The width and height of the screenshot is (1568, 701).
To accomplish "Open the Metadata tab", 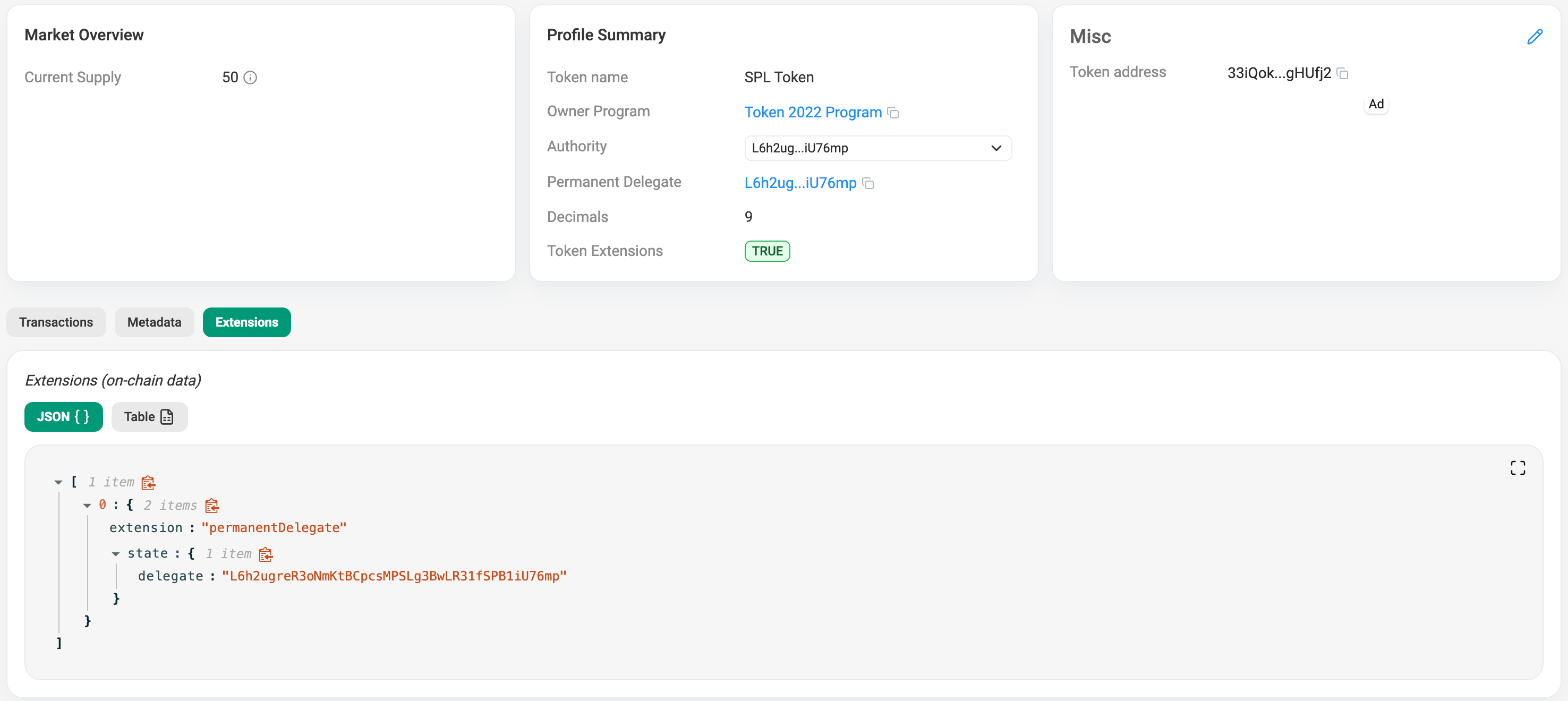I will tap(154, 322).
